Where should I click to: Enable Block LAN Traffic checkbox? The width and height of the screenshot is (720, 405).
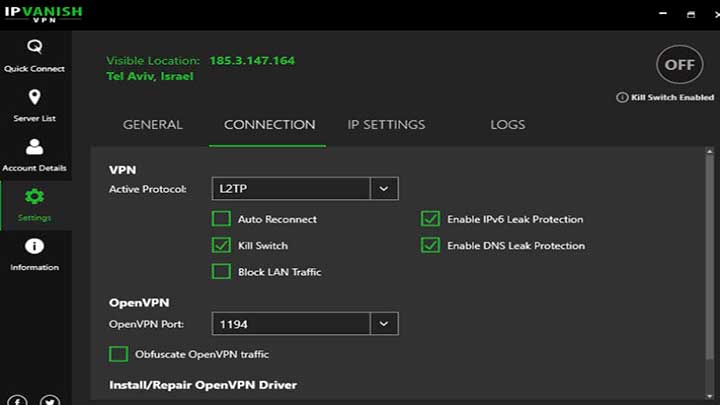(221, 271)
